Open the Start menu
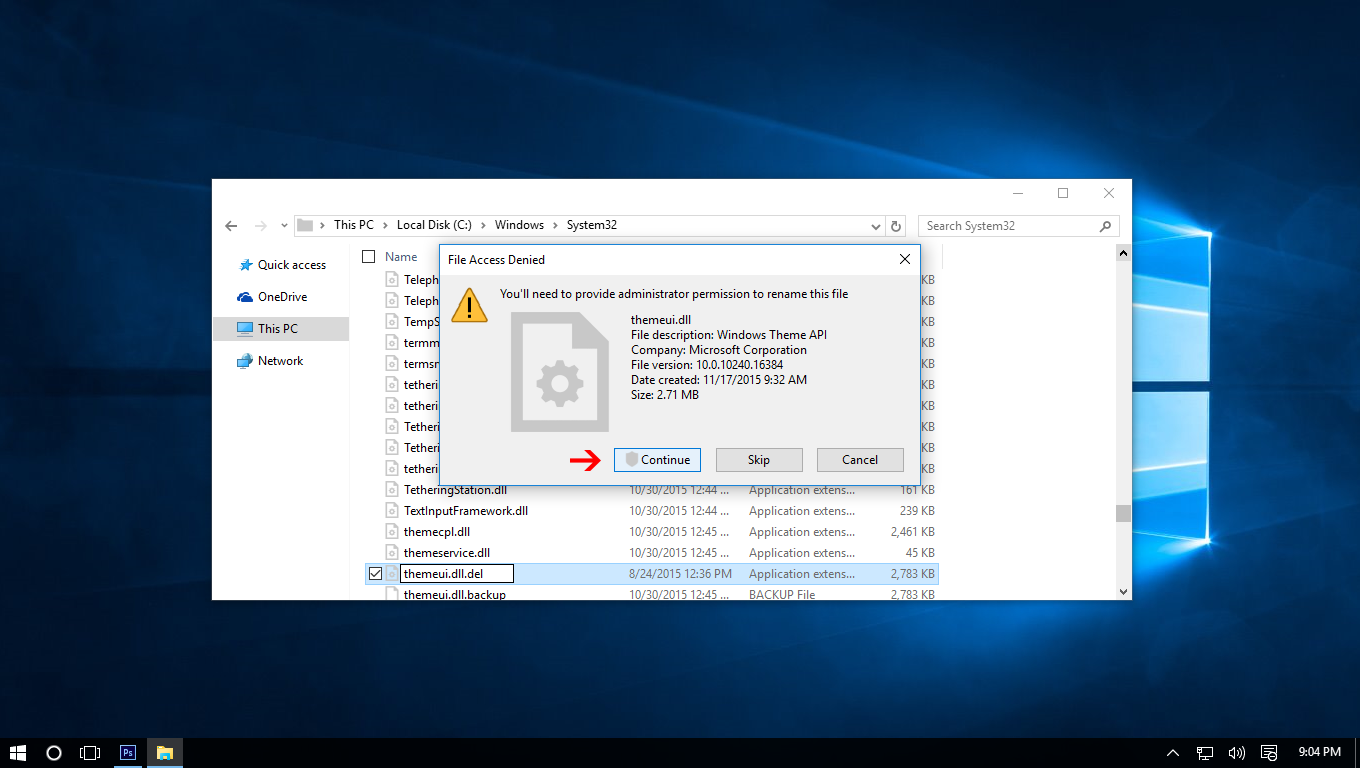The height and width of the screenshot is (768, 1360). (18, 752)
